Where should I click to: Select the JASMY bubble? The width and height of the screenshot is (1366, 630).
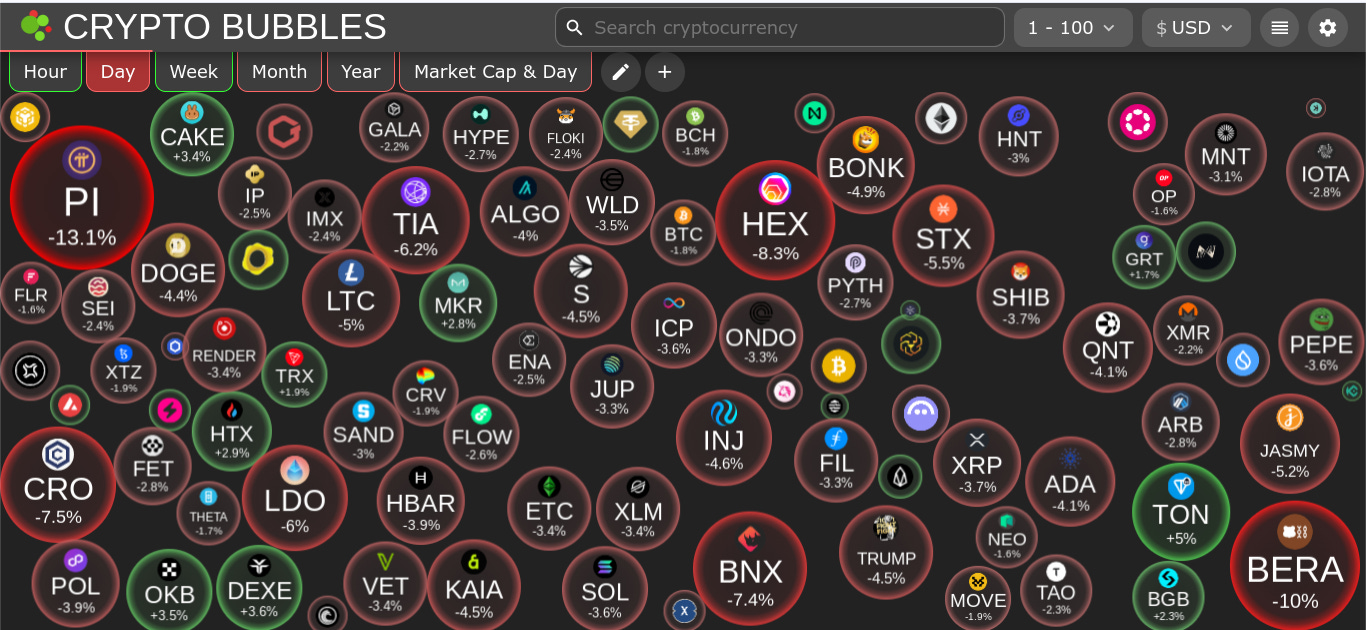[1290, 444]
